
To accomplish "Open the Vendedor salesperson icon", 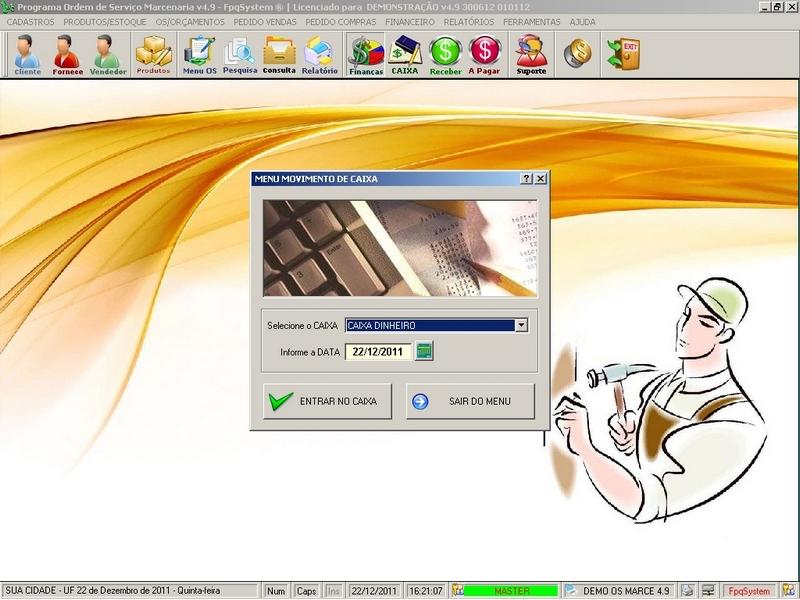I will 108,55.
